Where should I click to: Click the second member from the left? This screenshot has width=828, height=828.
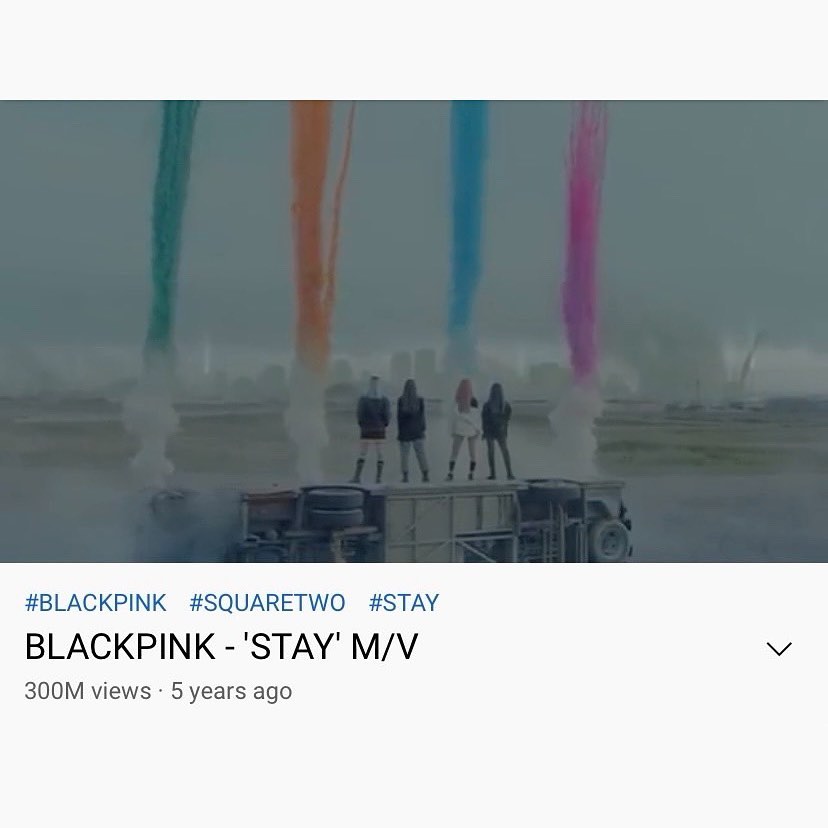pyautogui.click(x=412, y=430)
